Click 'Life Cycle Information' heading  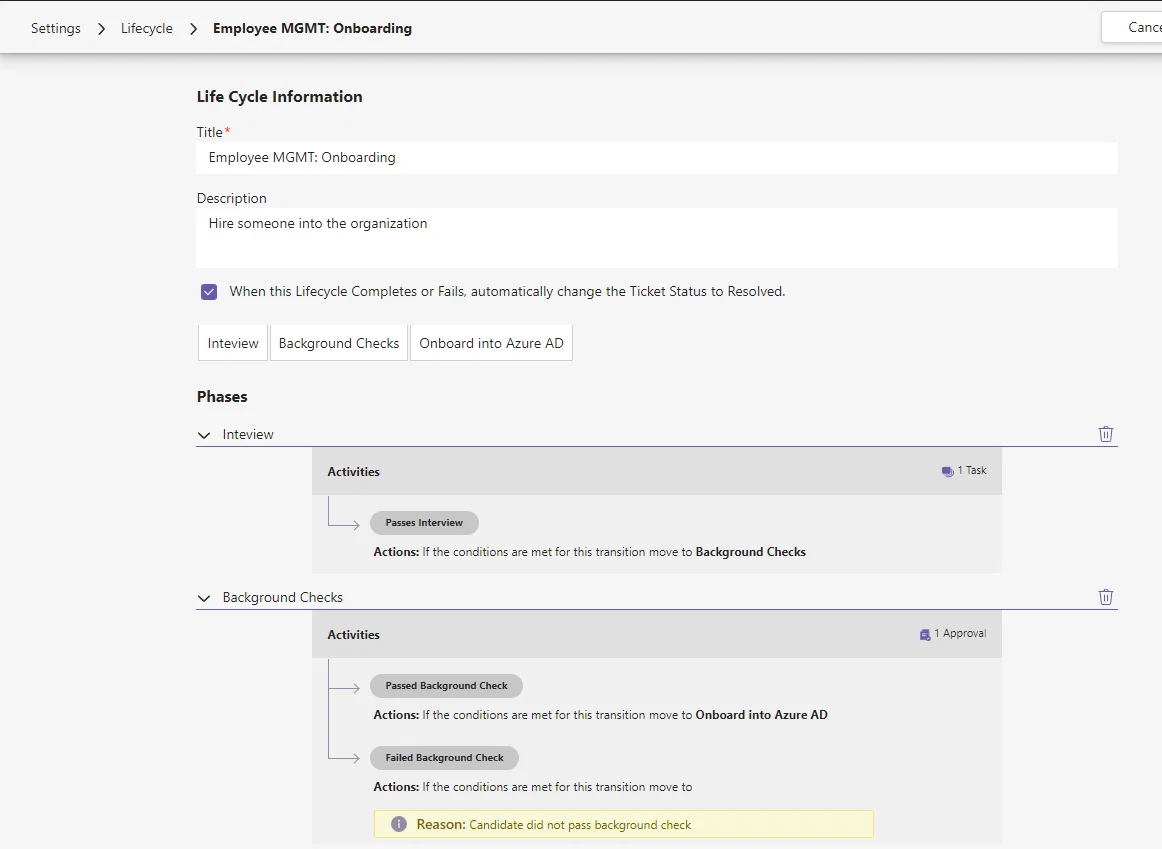[x=279, y=96]
